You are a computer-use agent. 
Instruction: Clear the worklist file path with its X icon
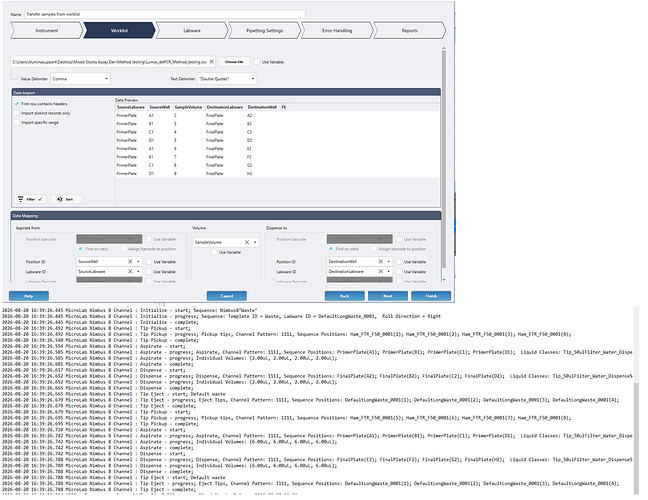[x=212, y=62]
